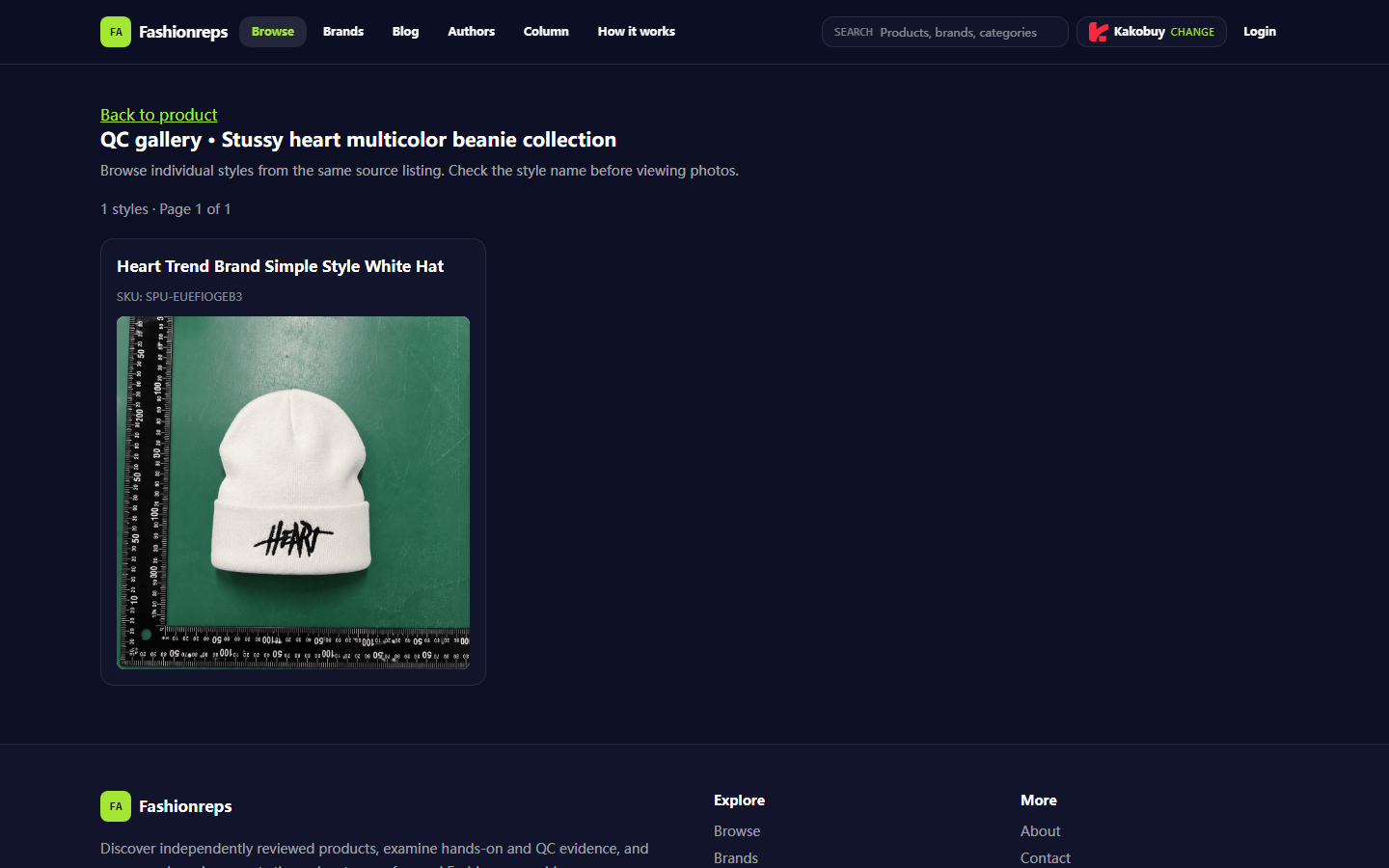Click the QC gallery page heading
The height and width of the screenshot is (868, 1389).
click(358, 140)
